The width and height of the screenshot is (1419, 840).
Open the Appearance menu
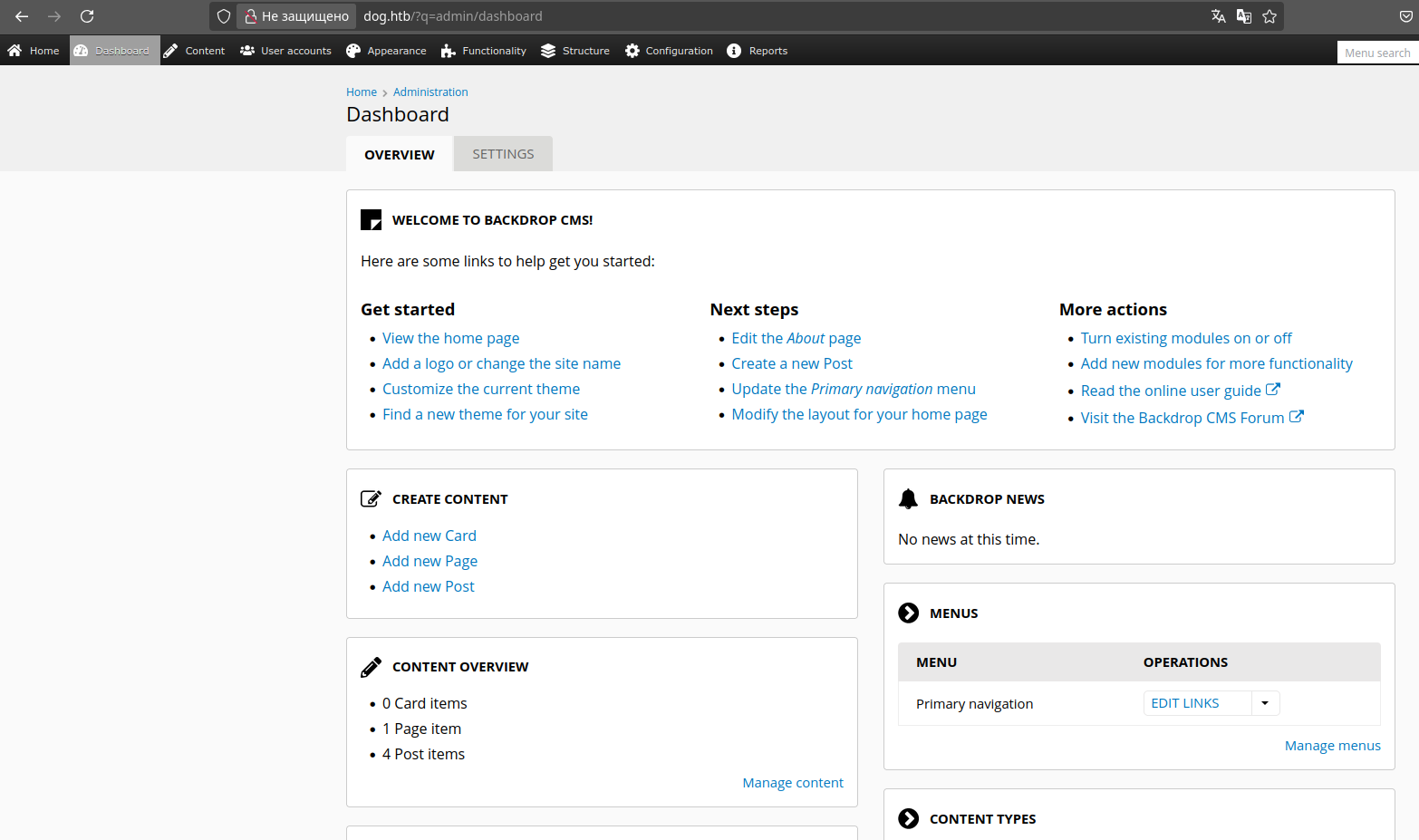(x=397, y=51)
